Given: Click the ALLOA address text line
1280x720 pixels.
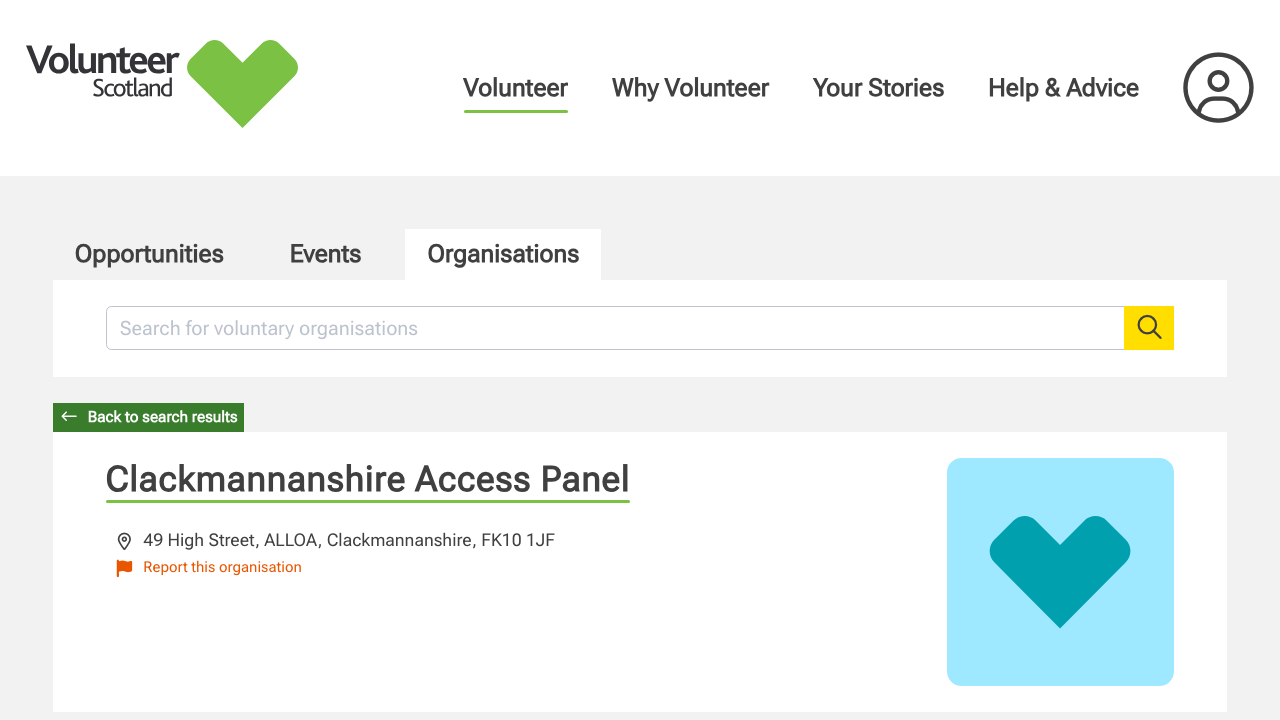Looking at the screenshot, I should click(x=349, y=540).
